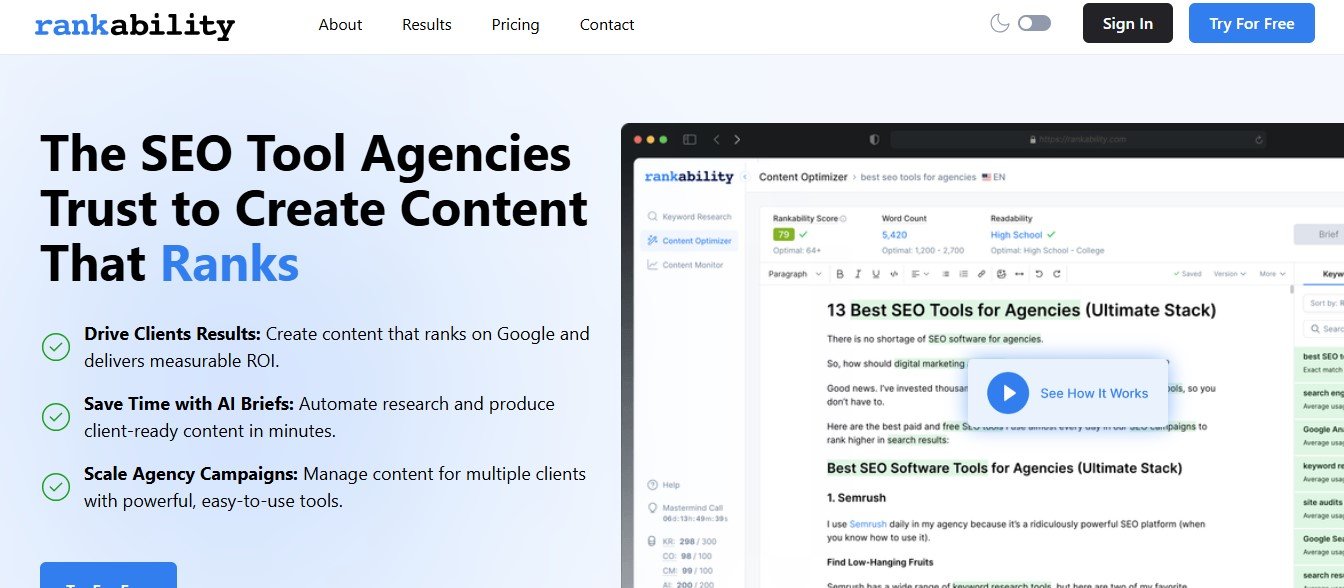The image size is (1344, 588).
Task: Open the More dropdown in editor
Action: coord(1271,274)
